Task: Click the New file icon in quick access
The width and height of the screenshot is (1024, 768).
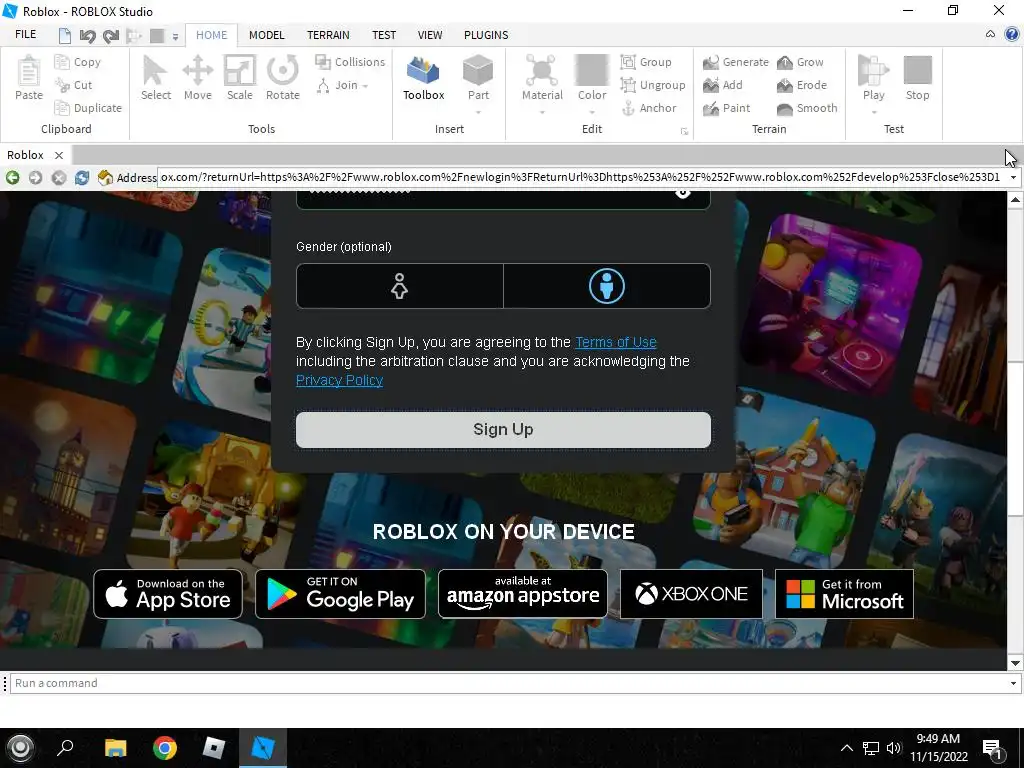Action: click(64, 35)
